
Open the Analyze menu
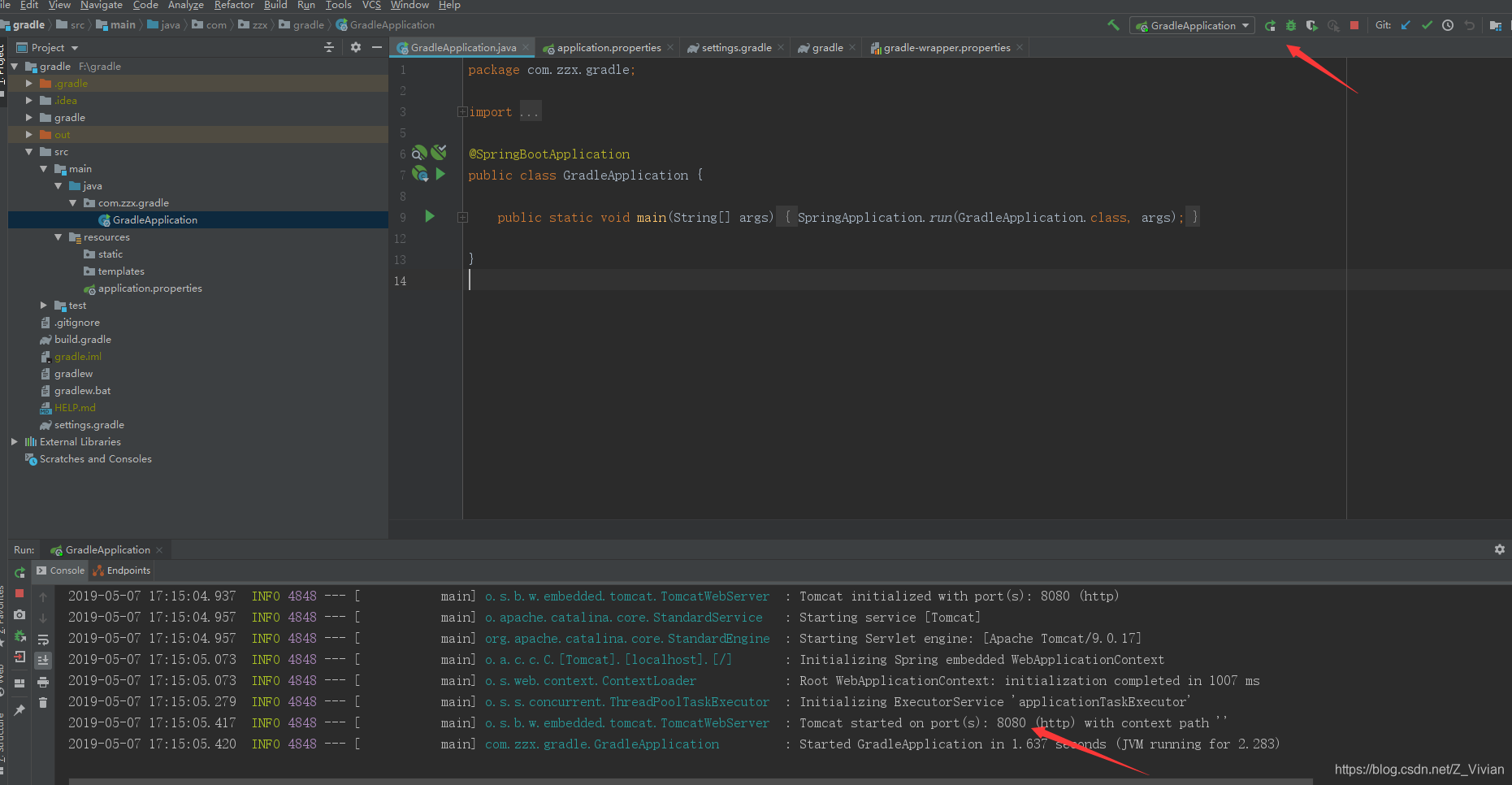click(186, 5)
